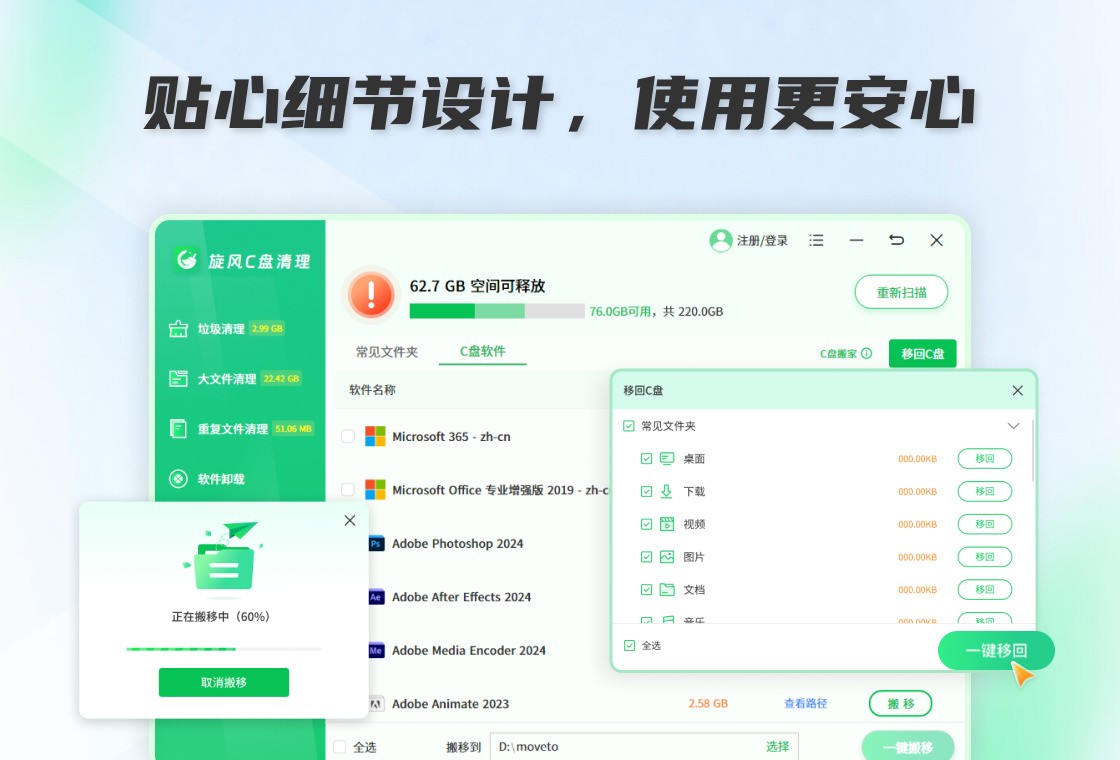This screenshot has width=1120, height=760.
Task: Click 选择 to pick the destination folder
Action: (x=777, y=746)
